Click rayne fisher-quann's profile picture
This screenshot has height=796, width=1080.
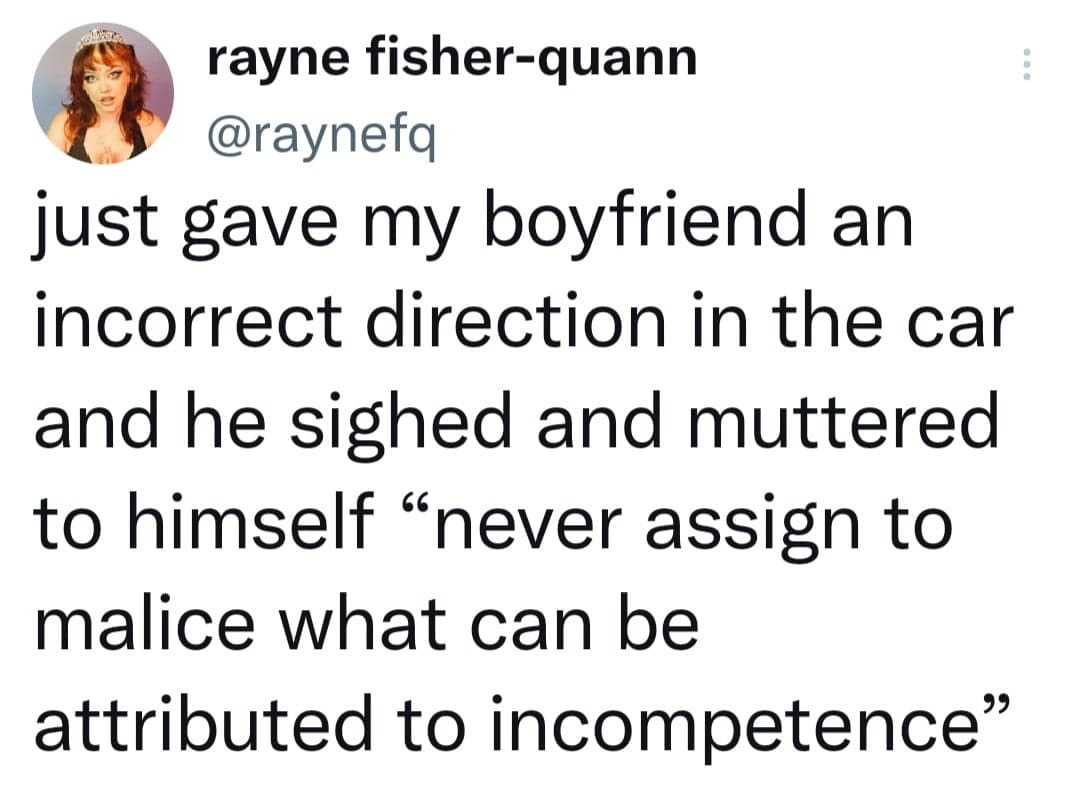click(103, 93)
